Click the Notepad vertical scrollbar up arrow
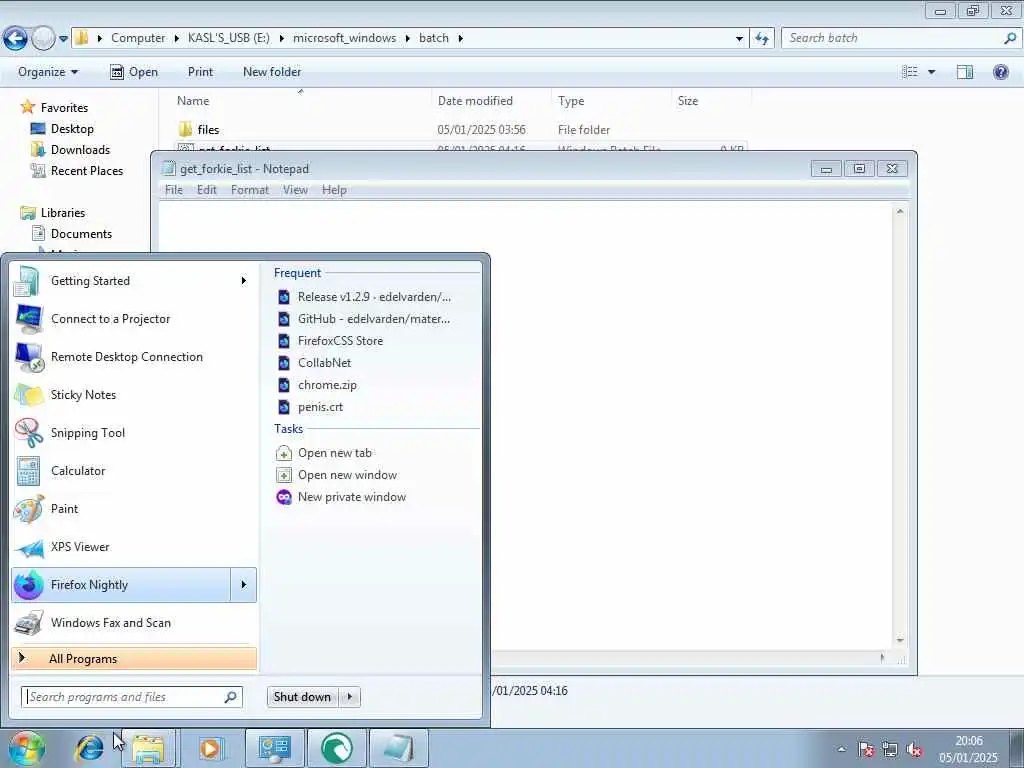This screenshot has width=1024, height=768. tap(900, 212)
